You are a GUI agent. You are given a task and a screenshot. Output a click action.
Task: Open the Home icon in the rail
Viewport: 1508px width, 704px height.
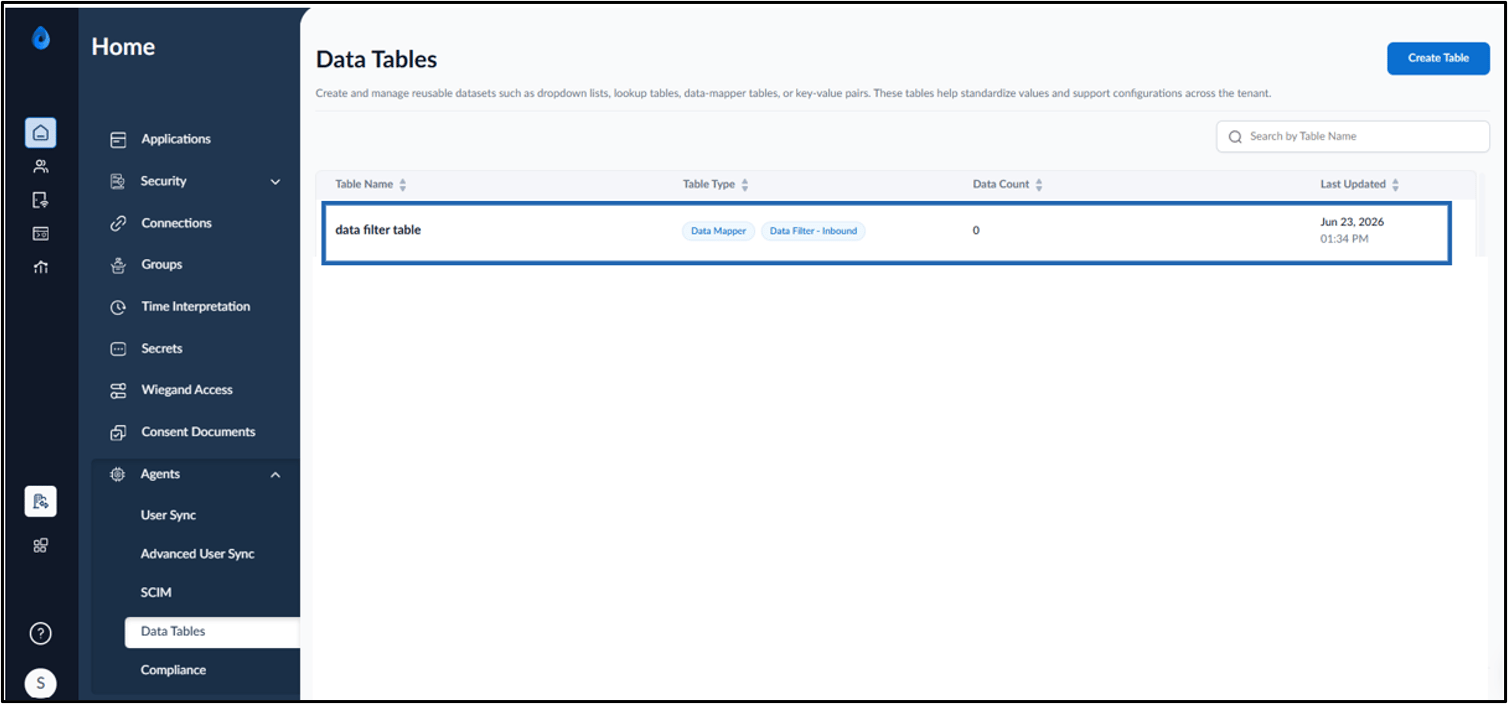(41, 133)
